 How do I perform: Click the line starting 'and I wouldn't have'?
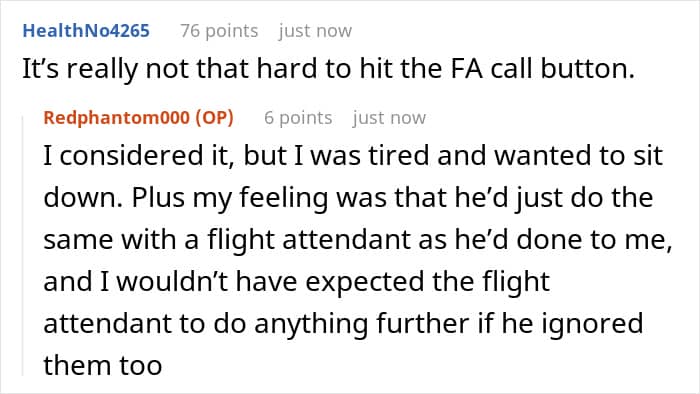click(x=296, y=282)
